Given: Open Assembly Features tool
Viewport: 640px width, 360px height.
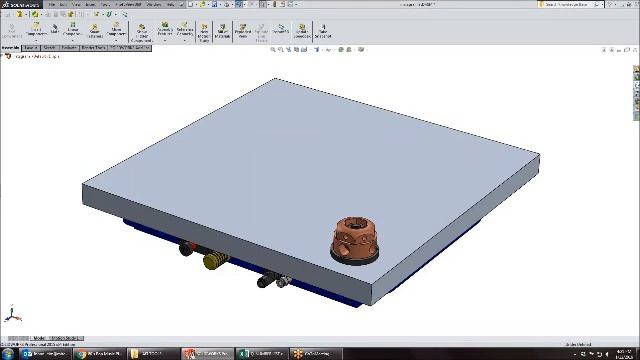Looking at the screenshot, I should point(165,29).
